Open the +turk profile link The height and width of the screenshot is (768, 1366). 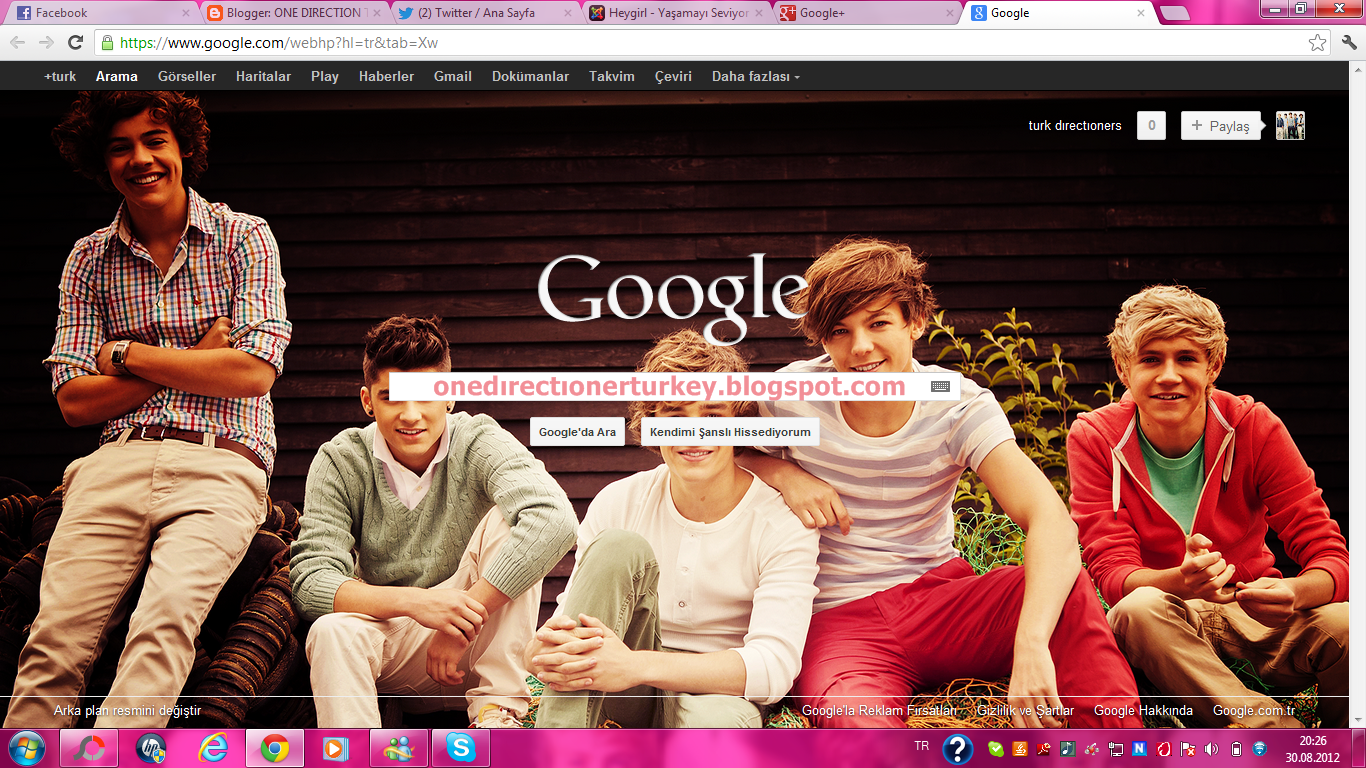60,76
